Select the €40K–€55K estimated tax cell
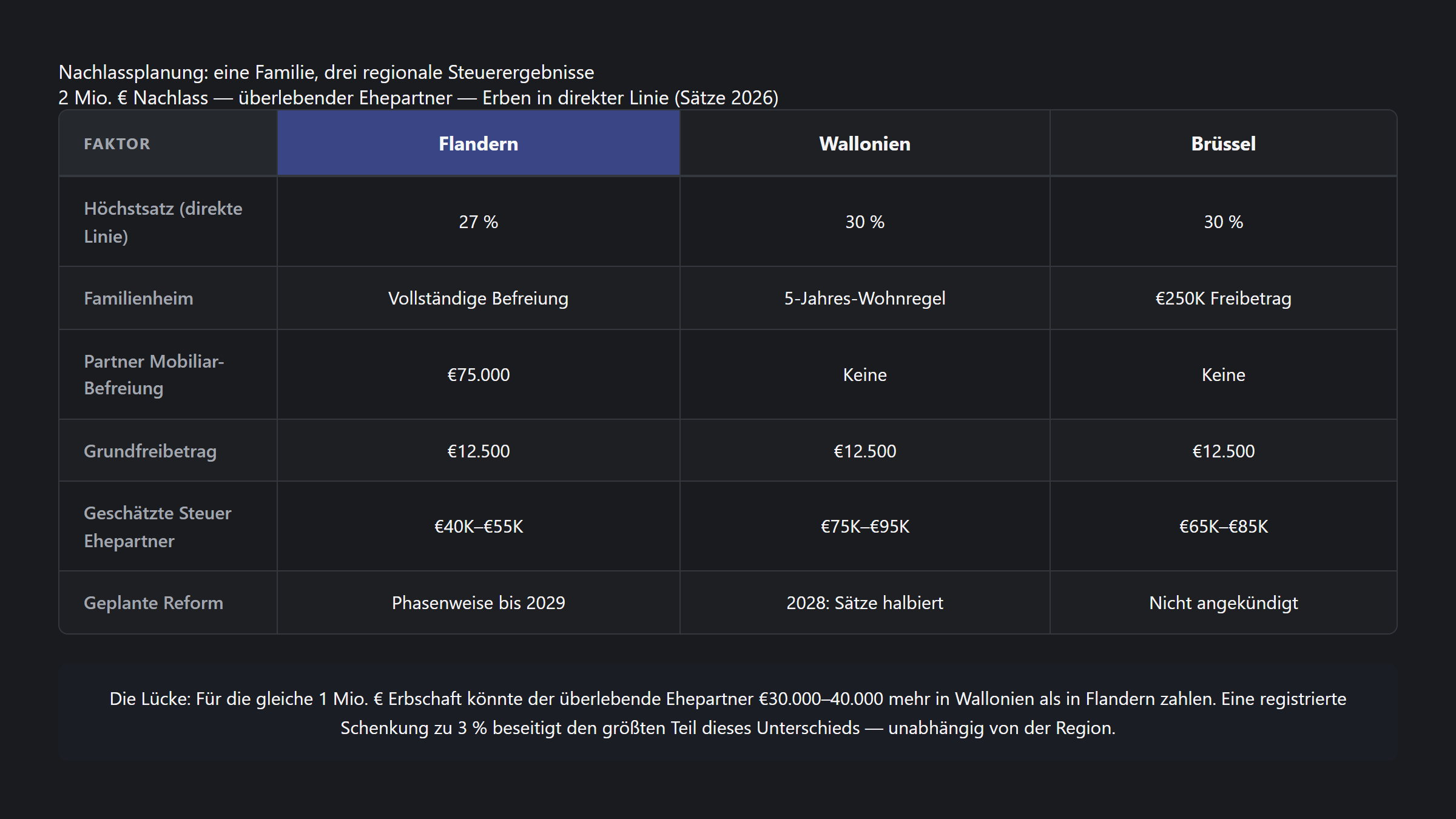 pos(478,527)
